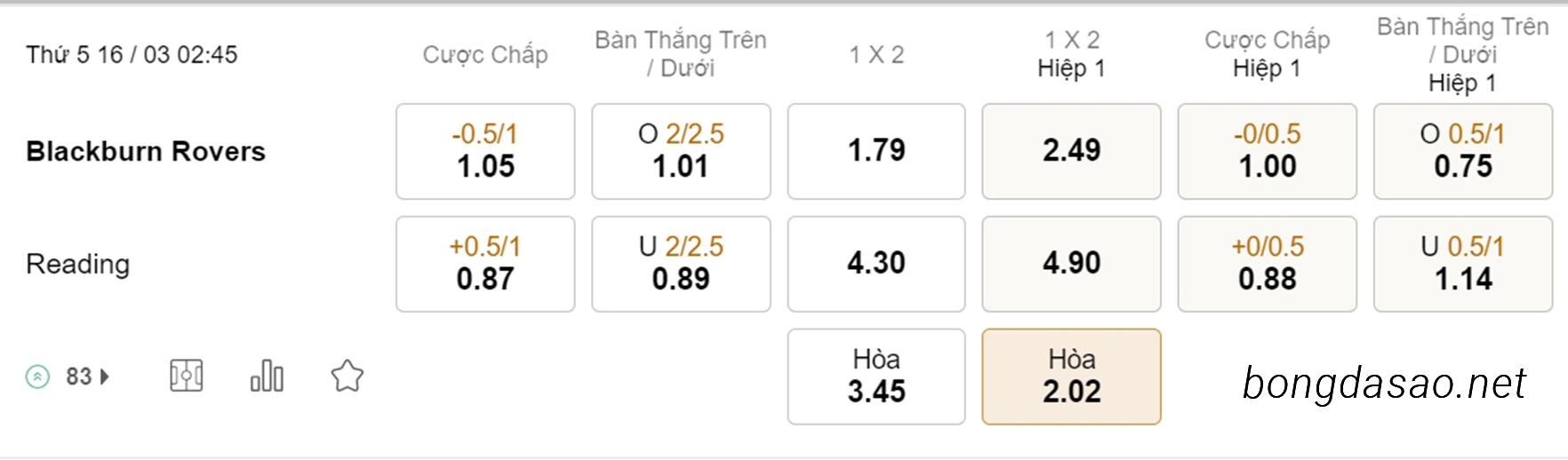Select first-half Reading win odds 4.90
The image size is (1568, 460).
point(1072,264)
